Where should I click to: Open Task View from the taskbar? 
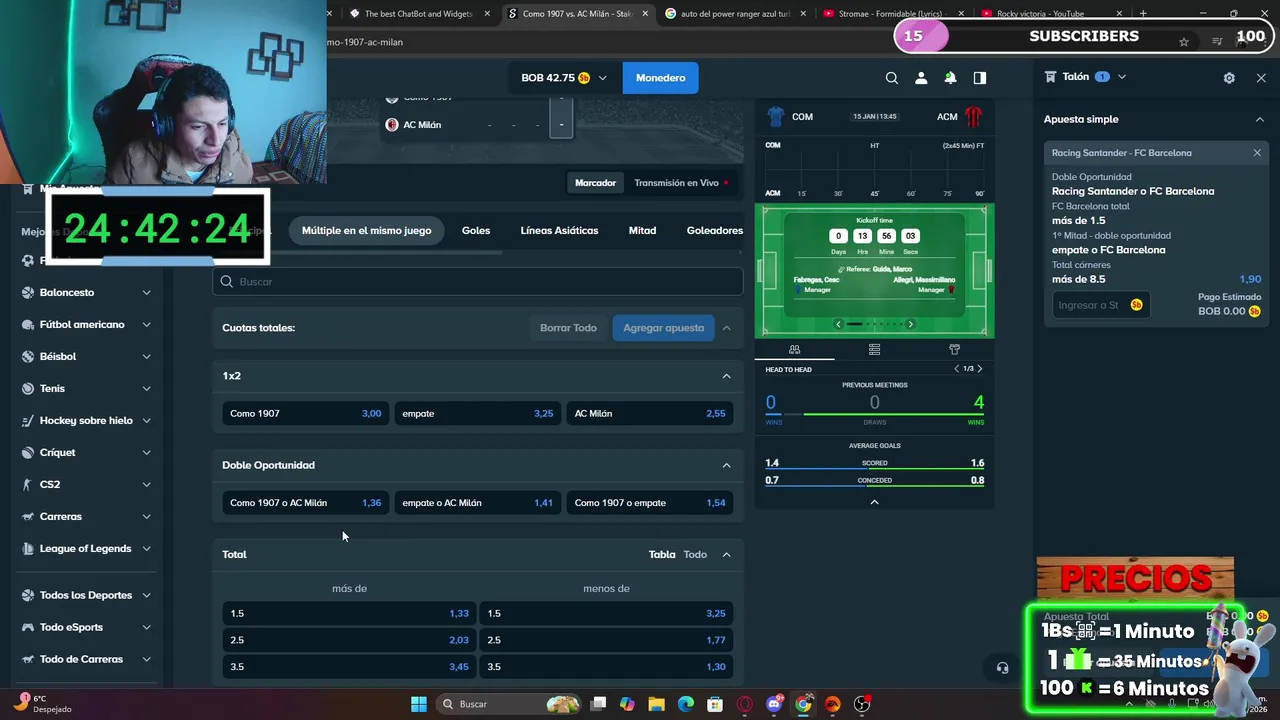598,704
